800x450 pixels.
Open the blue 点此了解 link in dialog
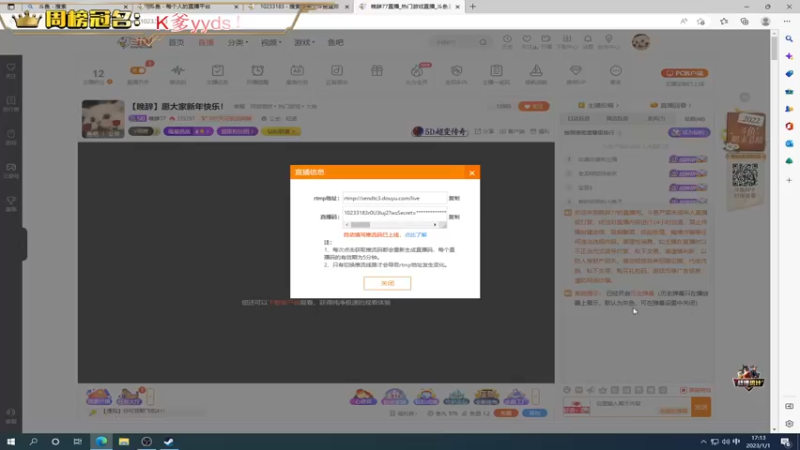click(x=416, y=235)
